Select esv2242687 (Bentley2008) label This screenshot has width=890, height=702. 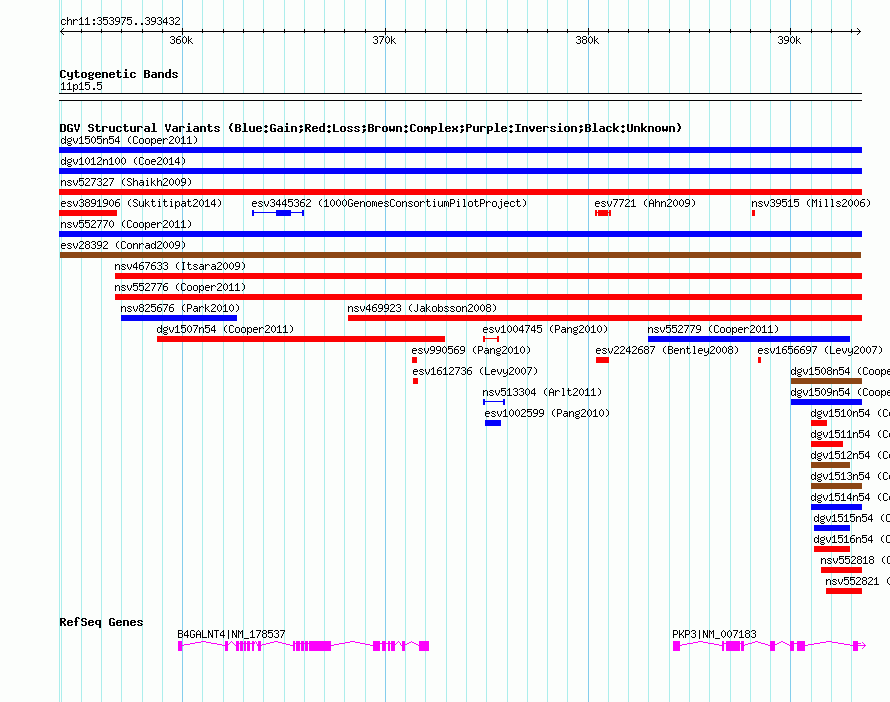(667, 350)
